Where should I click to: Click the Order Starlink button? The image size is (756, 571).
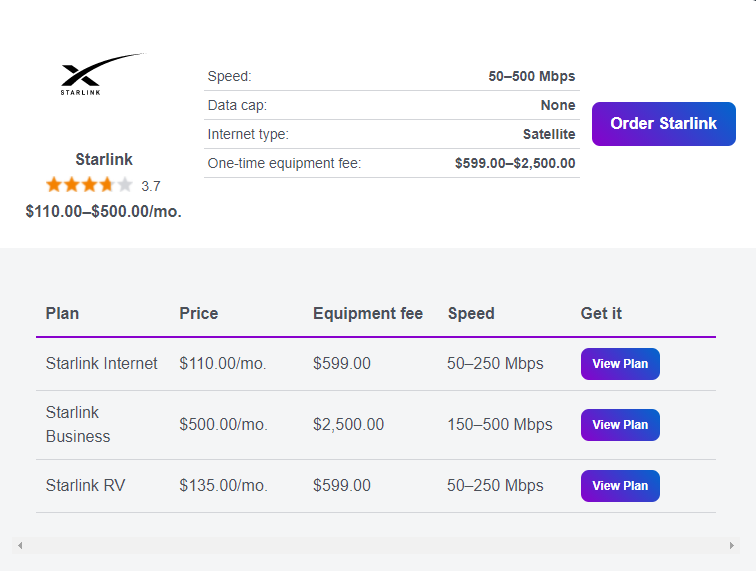point(663,124)
